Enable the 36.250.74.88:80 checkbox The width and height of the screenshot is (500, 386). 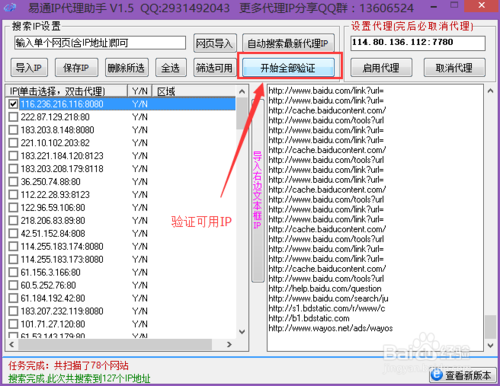13,182
